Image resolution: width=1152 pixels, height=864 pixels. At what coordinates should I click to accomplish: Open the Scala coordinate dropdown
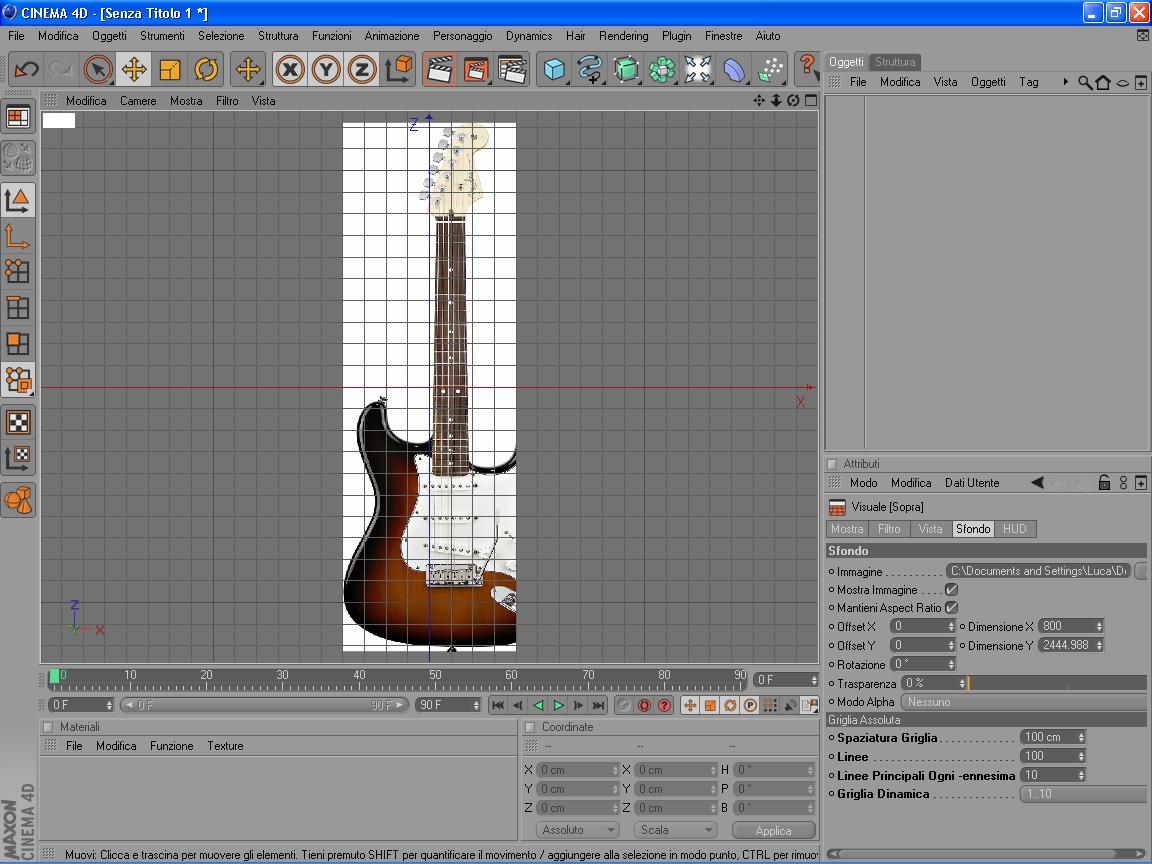[x=674, y=830]
